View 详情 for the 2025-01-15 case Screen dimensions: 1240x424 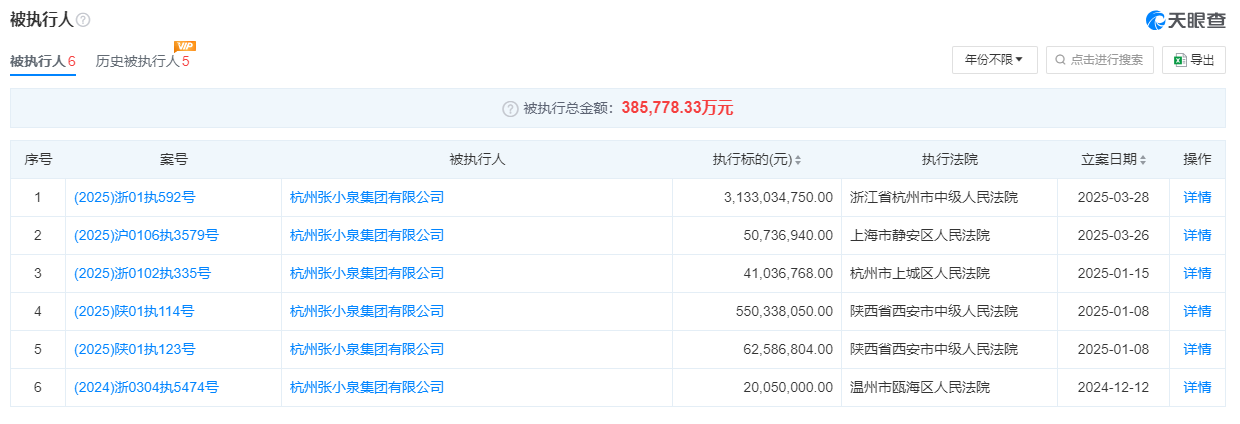pos(1197,273)
